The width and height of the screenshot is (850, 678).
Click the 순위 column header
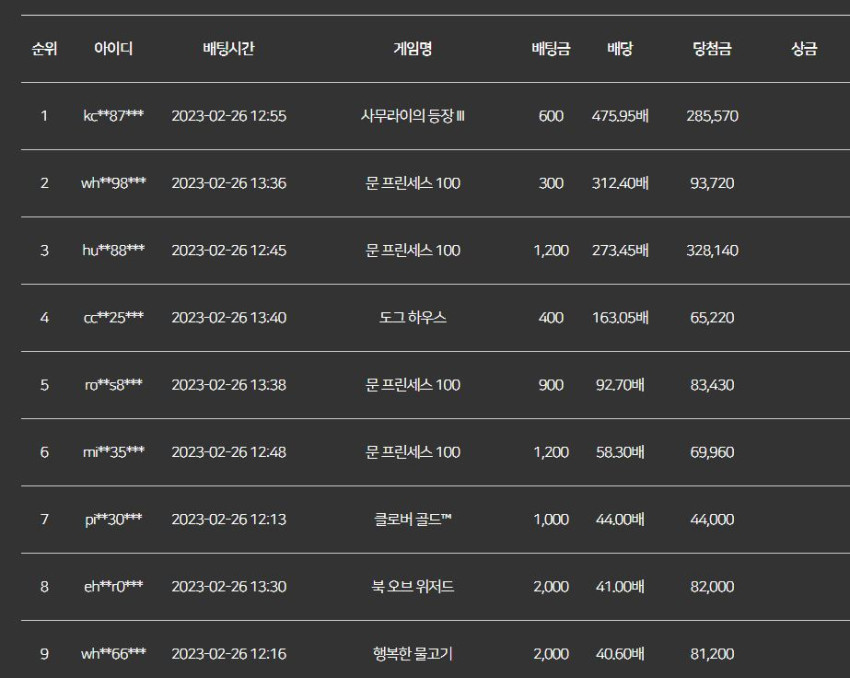[44, 49]
